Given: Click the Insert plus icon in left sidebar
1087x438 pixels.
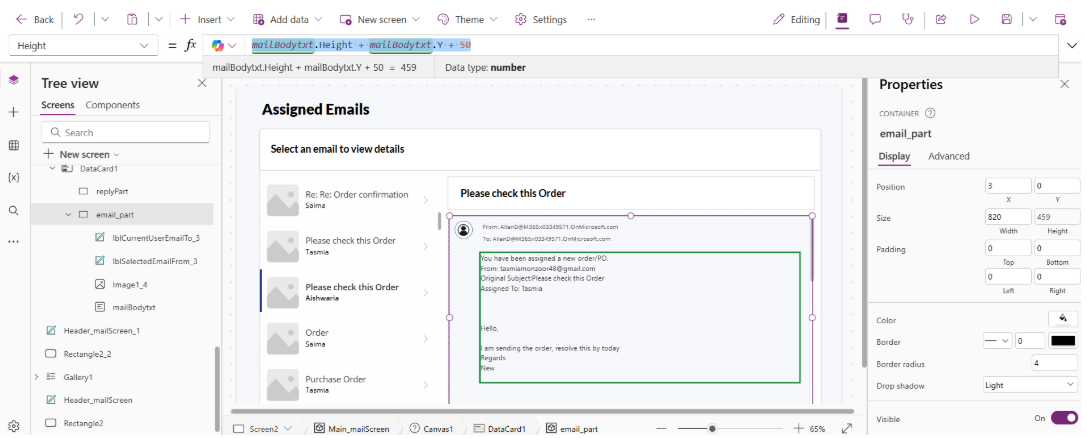Looking at the screenshot, I should pos(14,112).
